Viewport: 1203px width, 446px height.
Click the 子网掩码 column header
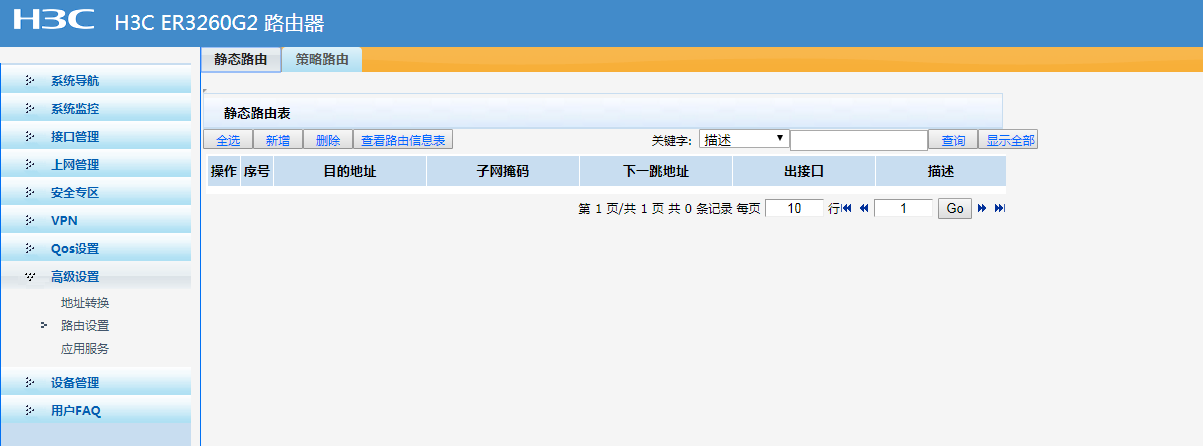tap(503, 171)
